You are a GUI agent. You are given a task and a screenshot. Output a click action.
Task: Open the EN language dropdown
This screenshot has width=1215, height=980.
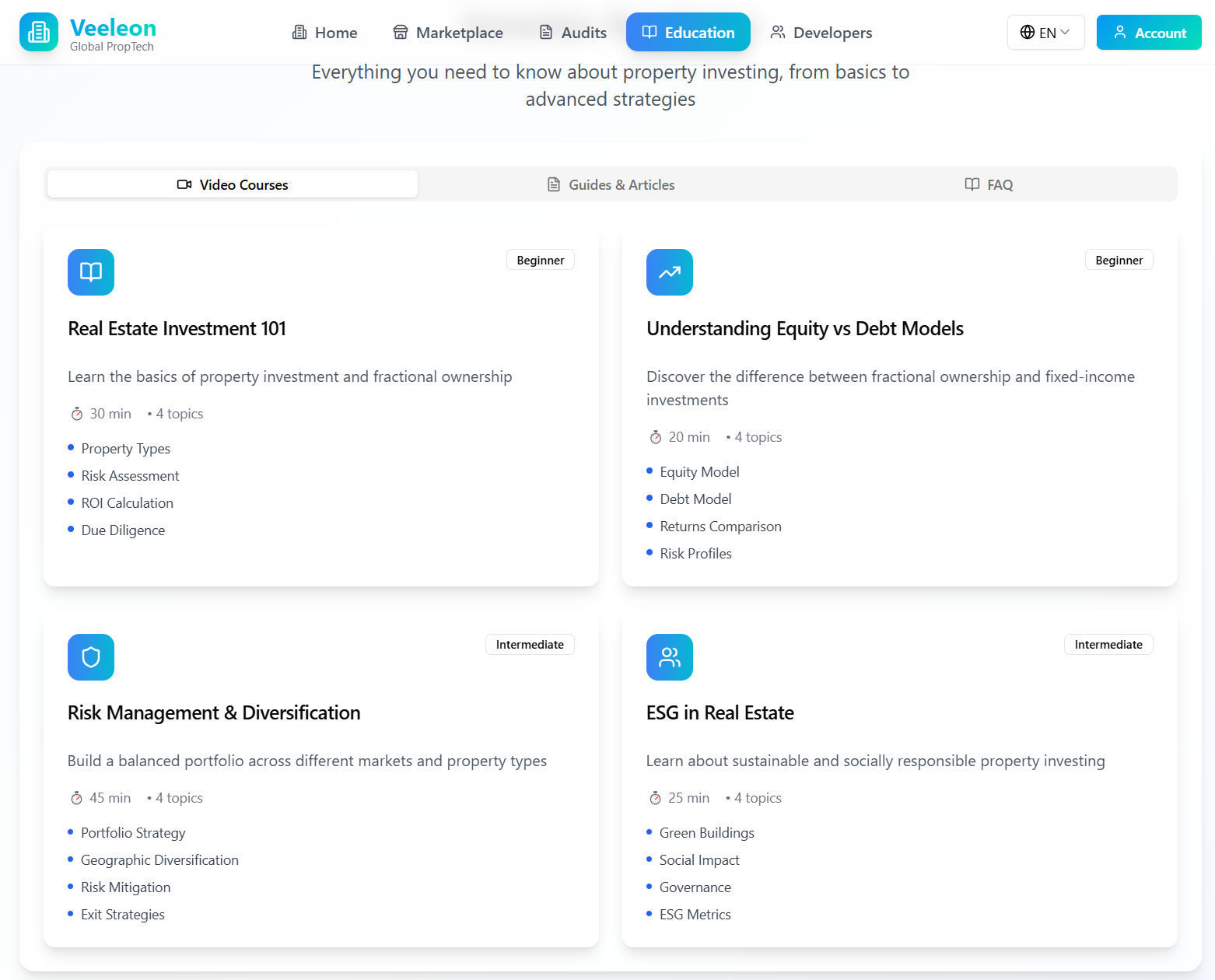pos(1046,33)
